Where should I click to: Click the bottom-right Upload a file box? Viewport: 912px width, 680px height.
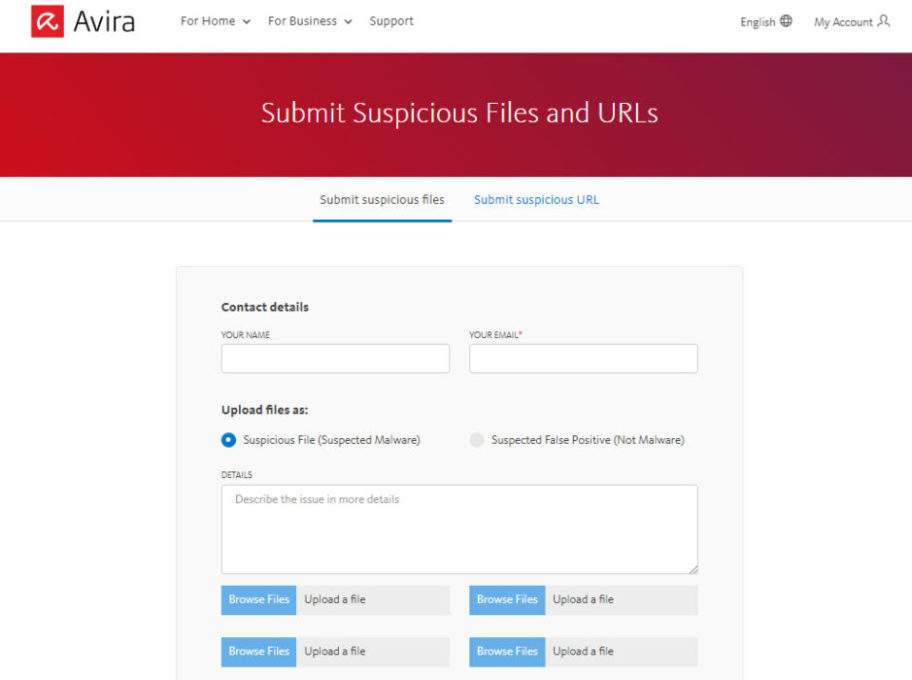click(x=621, y=651)
